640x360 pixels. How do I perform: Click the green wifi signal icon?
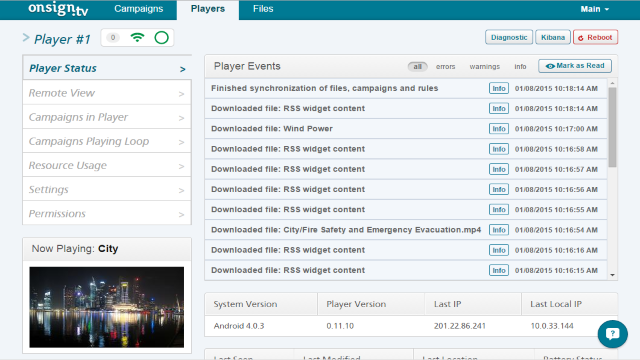[x=138, y=38]
